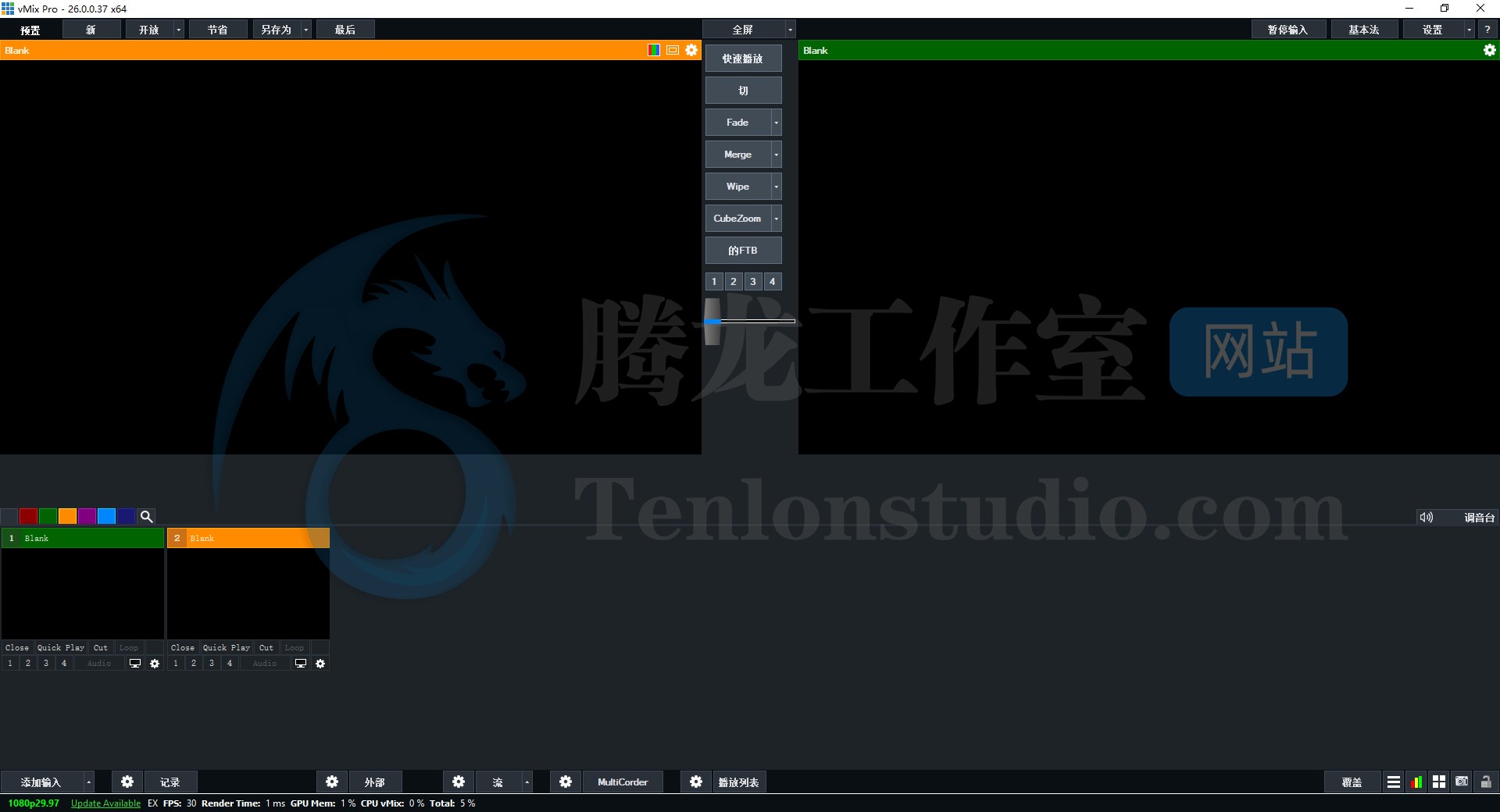Toggle overlay 4 on input 1
This screenshot has height=812, width=1500.
(x=64, y=664)
